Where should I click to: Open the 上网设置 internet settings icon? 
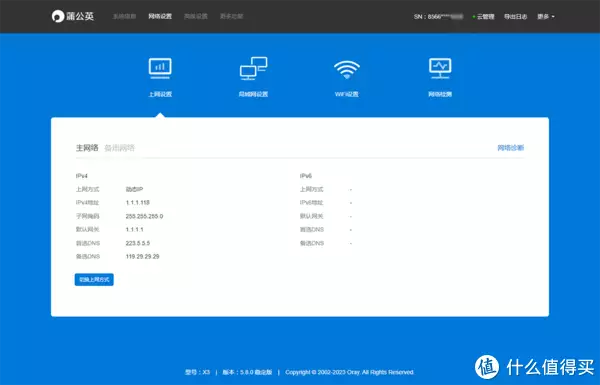pyautogui.click(x=160, y=77)
